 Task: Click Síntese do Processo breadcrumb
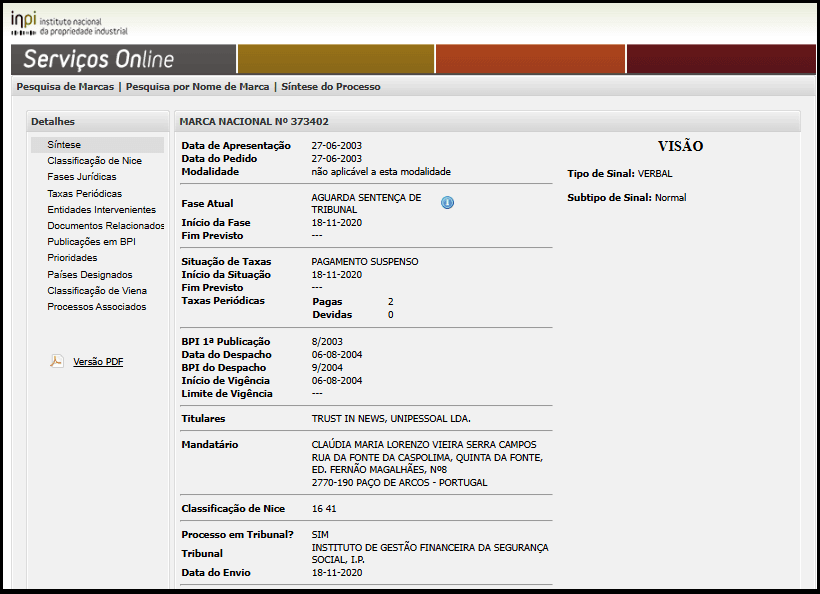click(330, 87)
